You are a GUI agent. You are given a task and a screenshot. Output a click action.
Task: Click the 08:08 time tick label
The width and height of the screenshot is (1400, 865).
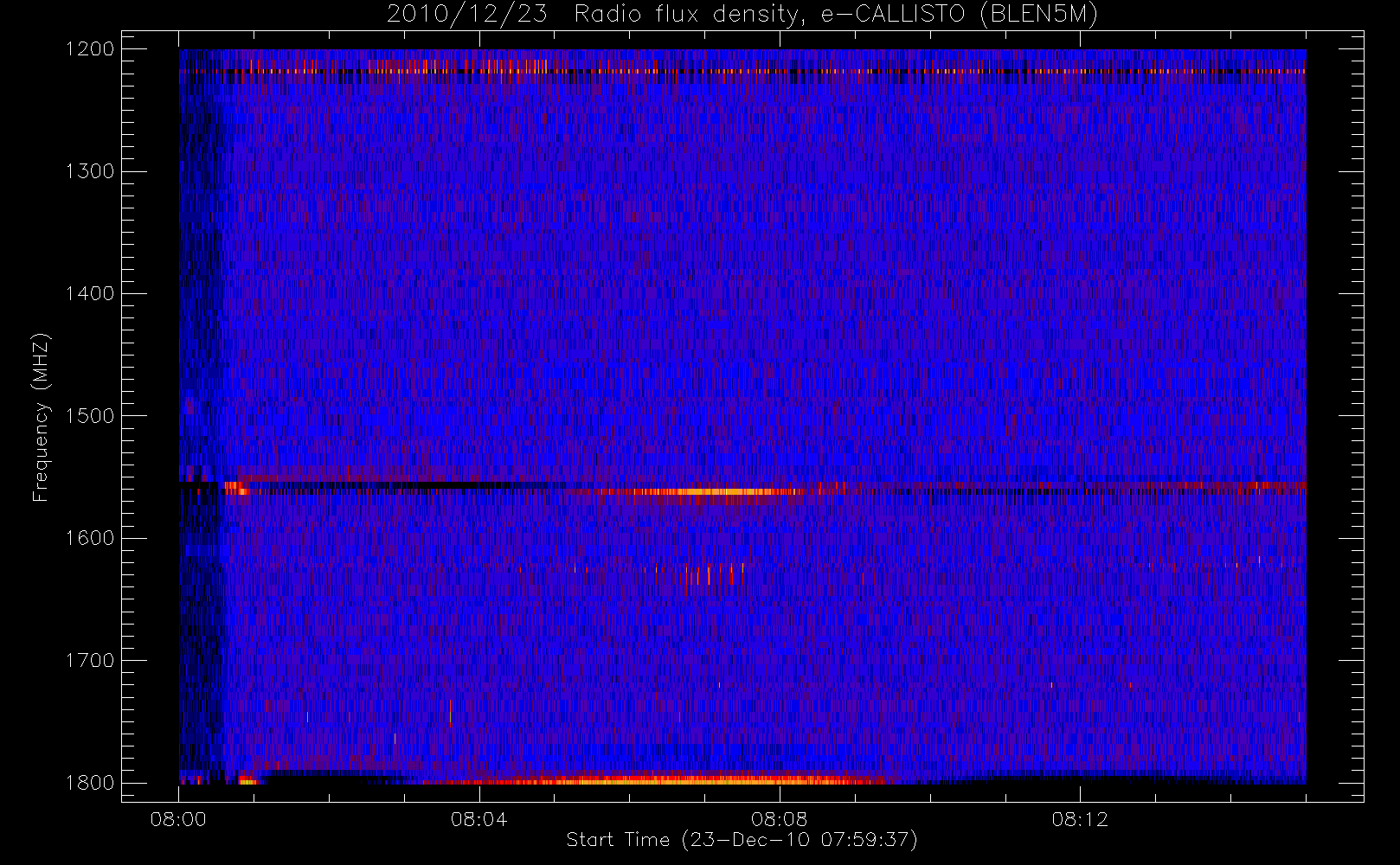coord(779,819)
